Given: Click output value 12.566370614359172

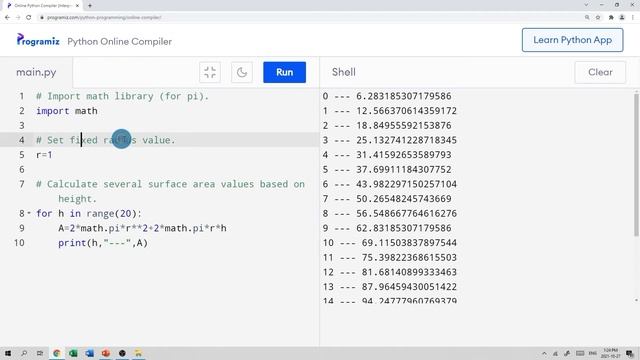Looking at the screenshot, I should click(407, 111).
